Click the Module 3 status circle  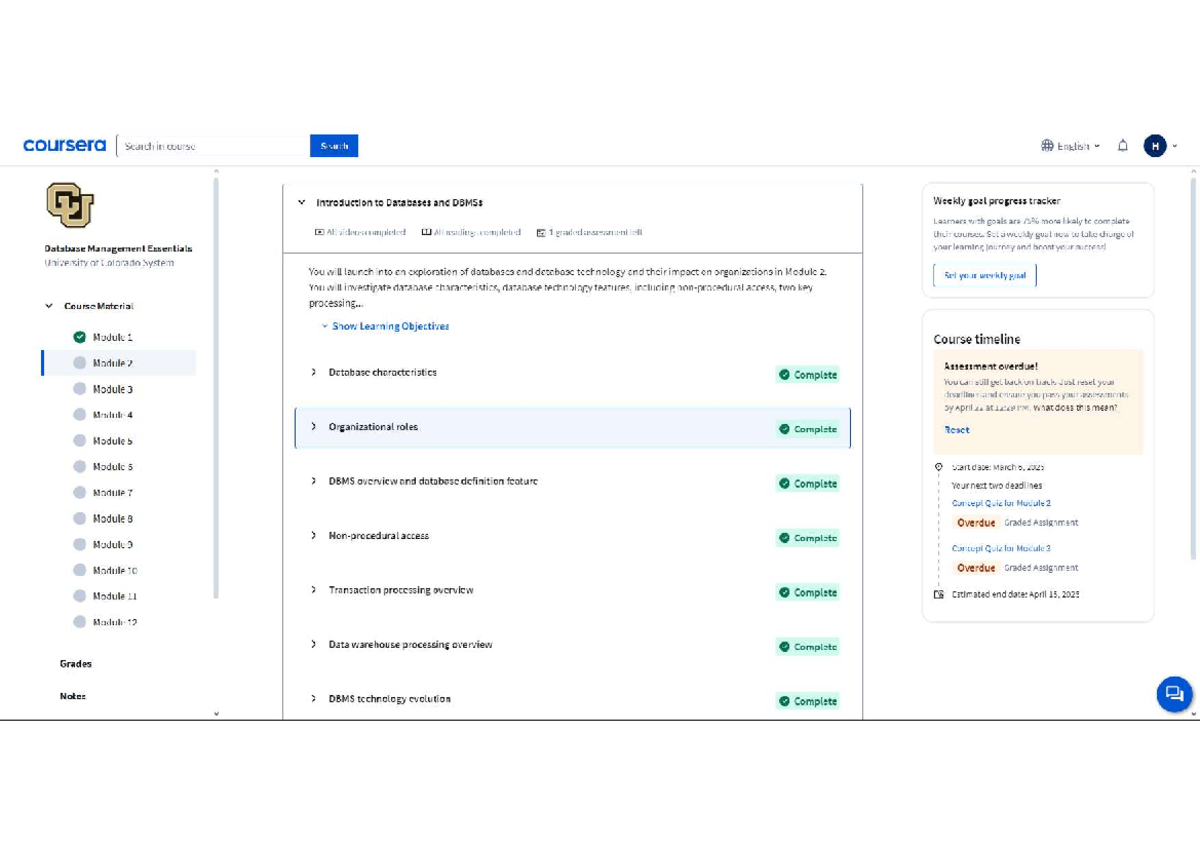pos(80,389)
